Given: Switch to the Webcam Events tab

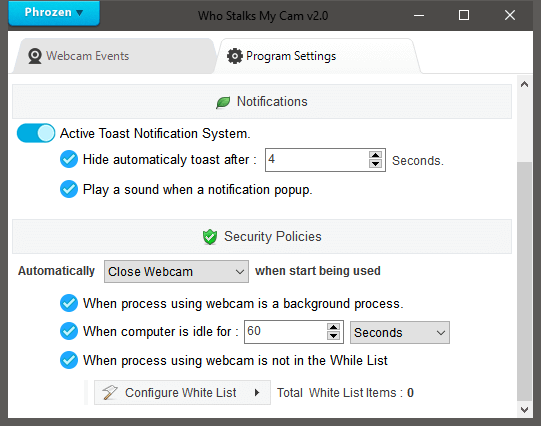Looking at the screenshot, I should 114,56.
